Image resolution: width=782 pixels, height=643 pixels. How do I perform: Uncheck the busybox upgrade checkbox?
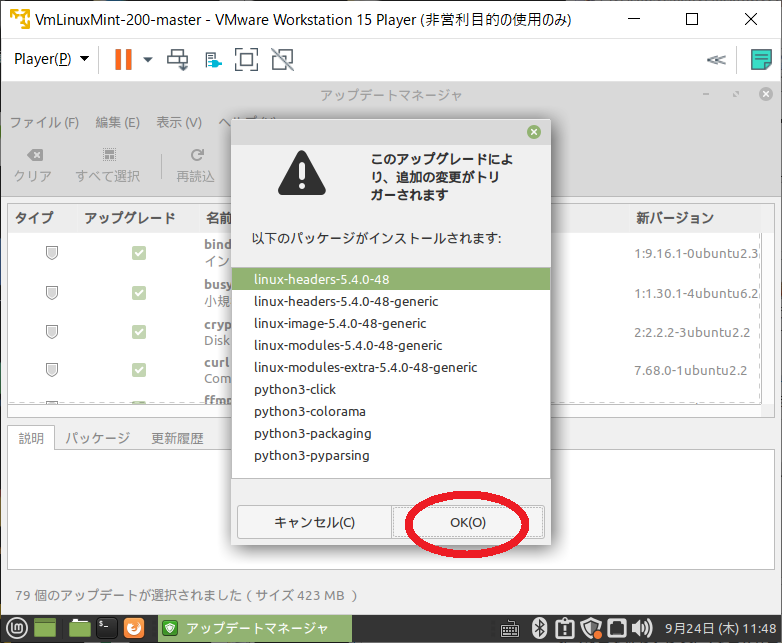click(139, 292)
